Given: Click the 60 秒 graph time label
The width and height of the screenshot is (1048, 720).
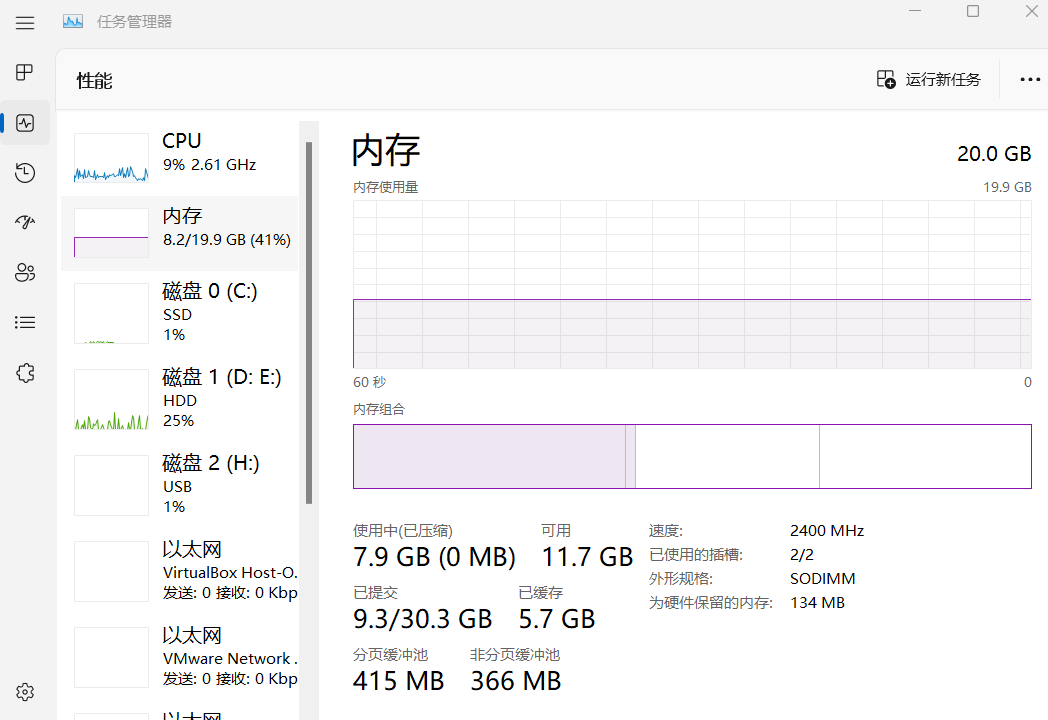Looking at the screenshot, I should [370, 382].
